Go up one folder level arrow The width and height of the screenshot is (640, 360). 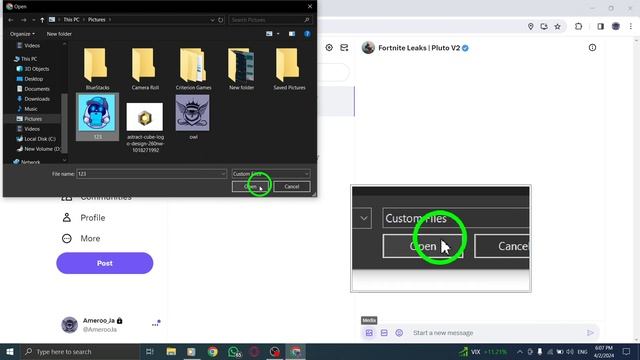click(x=42, y=20)
